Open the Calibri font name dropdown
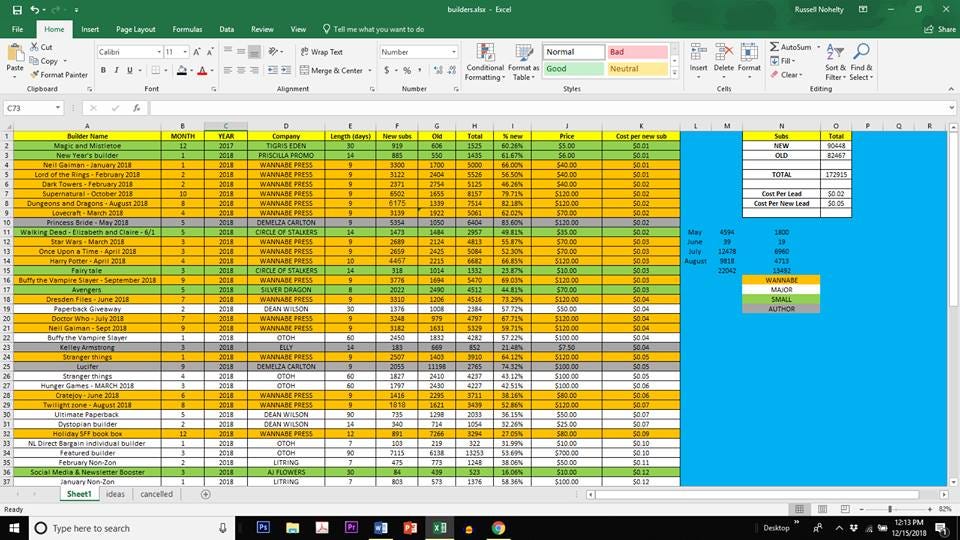The height and width of the screenshot is (540, 960). tap(159, 52)
